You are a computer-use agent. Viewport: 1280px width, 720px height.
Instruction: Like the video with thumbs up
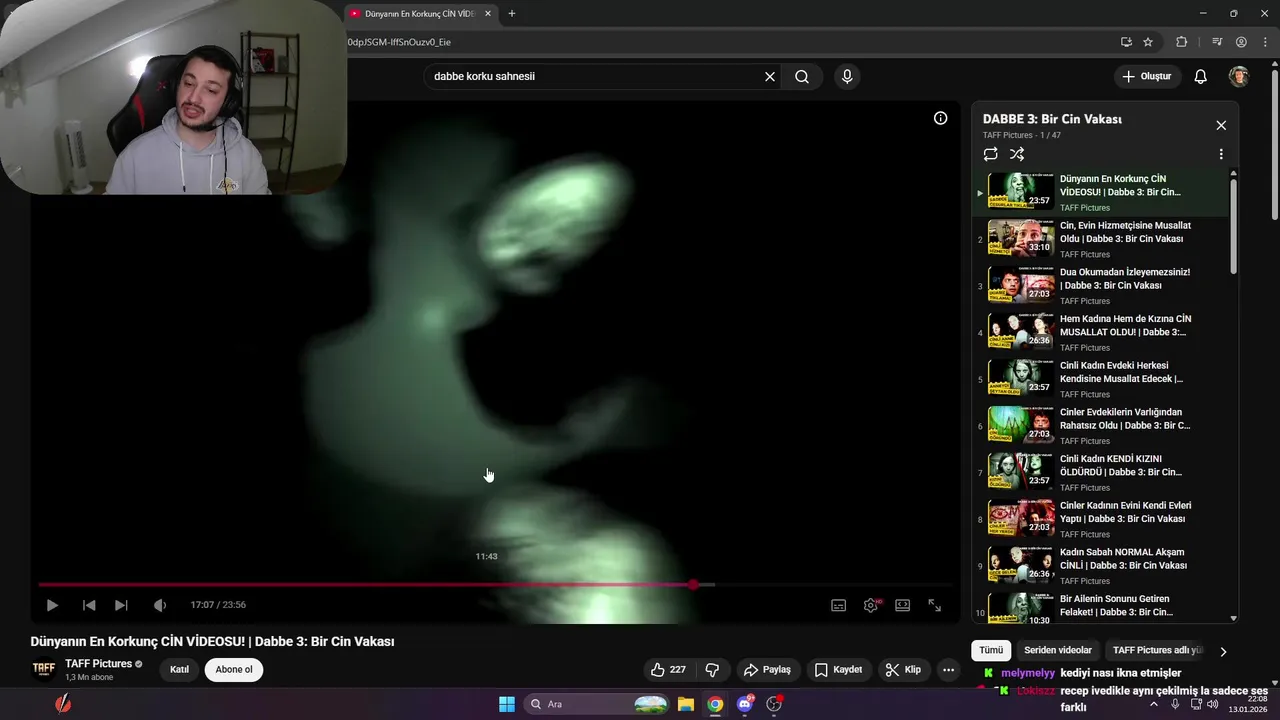[x=669, y=670]
